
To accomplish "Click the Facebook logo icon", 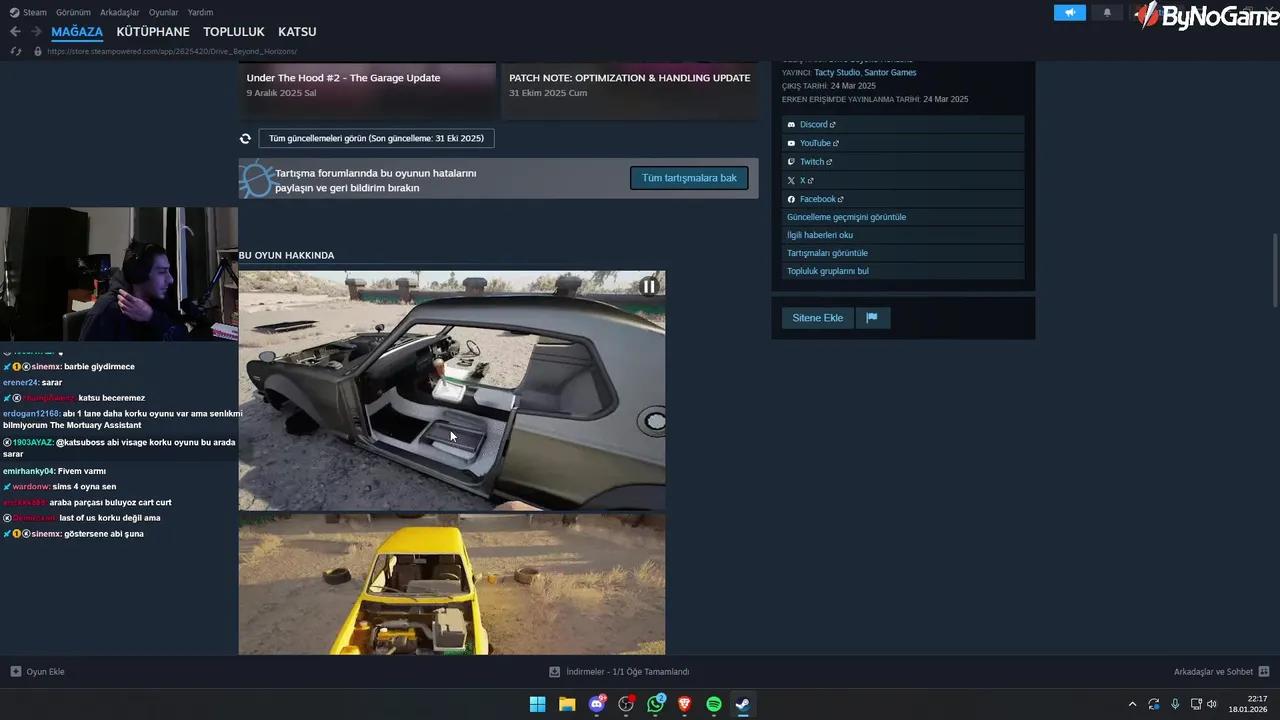I will click(791, 199).
